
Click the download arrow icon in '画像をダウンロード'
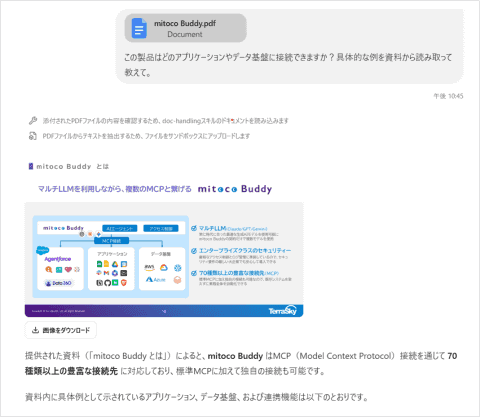click(35, 330)
